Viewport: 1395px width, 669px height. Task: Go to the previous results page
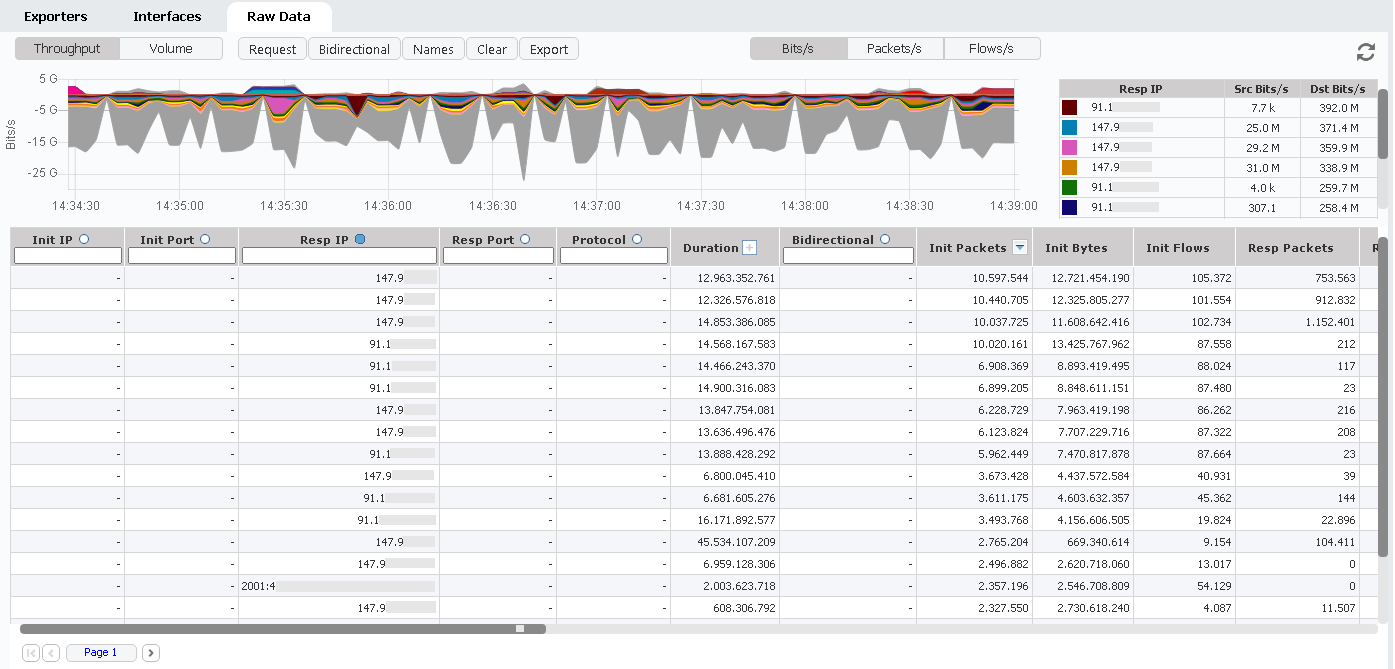(51, 653)
